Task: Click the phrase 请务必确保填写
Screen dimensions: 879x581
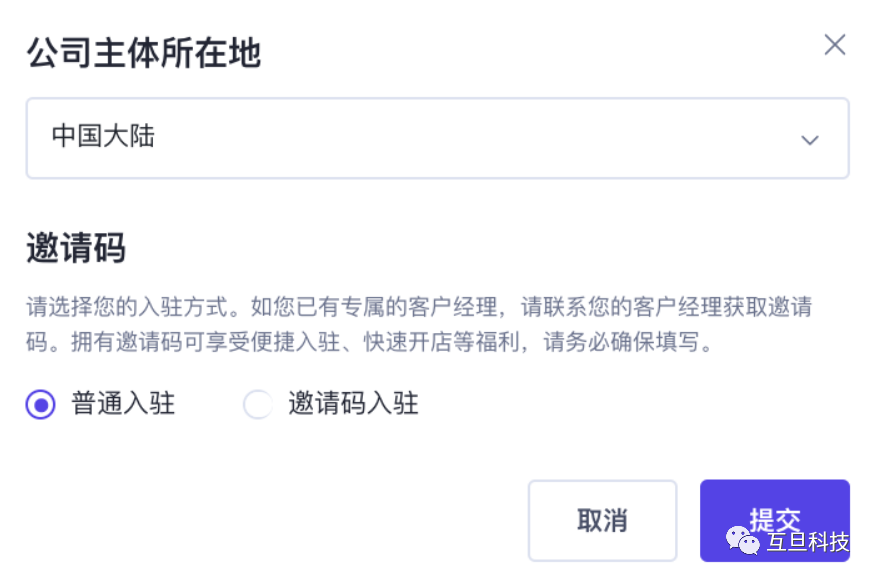Action: 621,342
